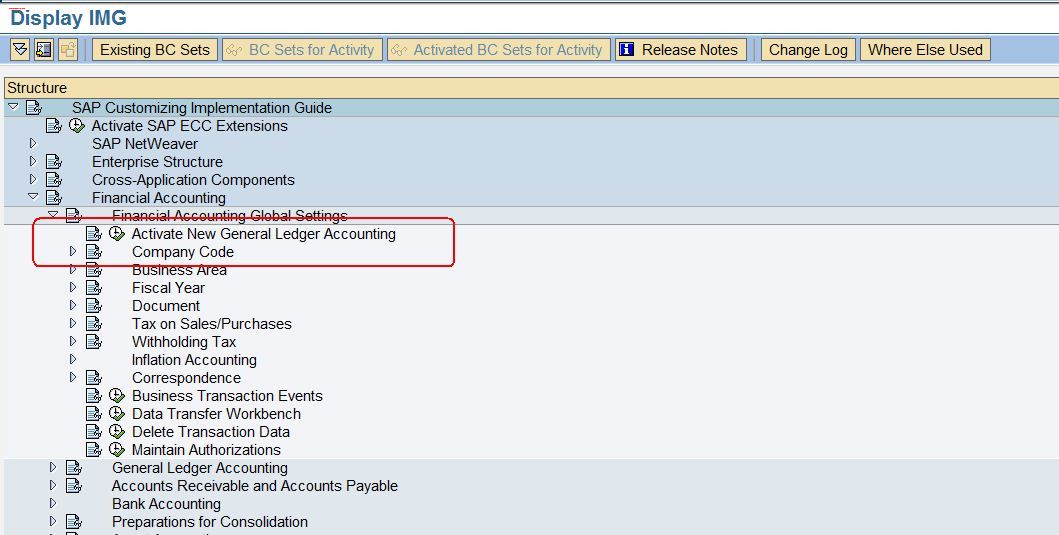Open documentation icon for Fiscal Year
This screenshot has height=535, width=1059.
[x=94, y=288]
